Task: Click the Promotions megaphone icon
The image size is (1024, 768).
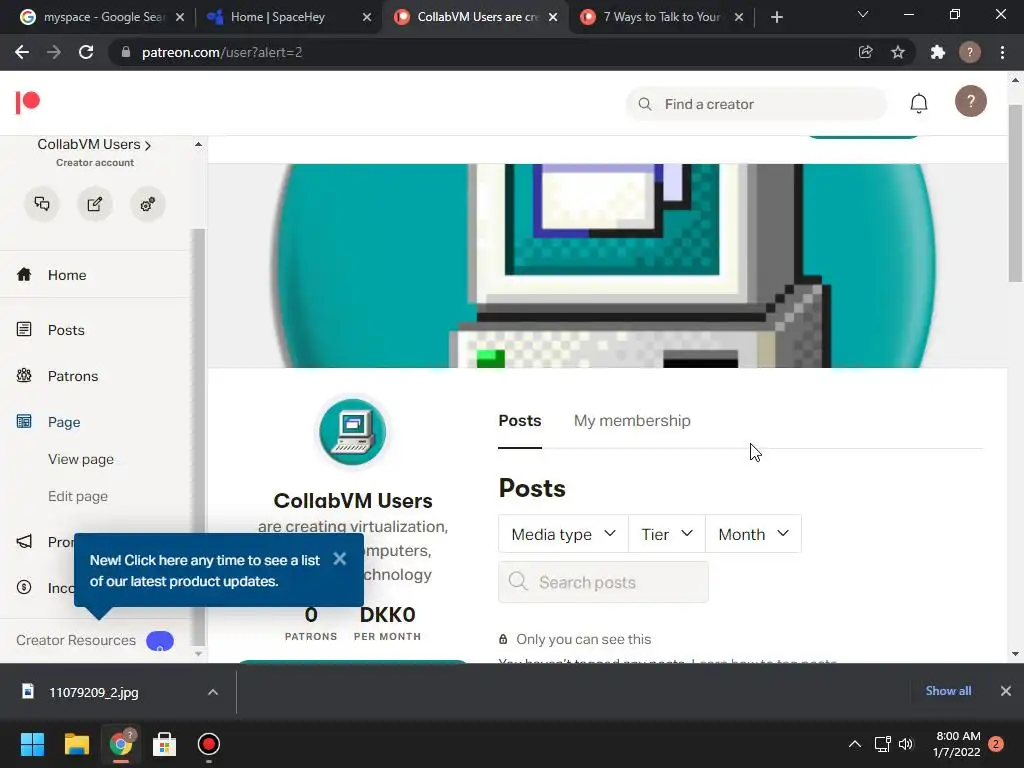Action: point(24,541)
